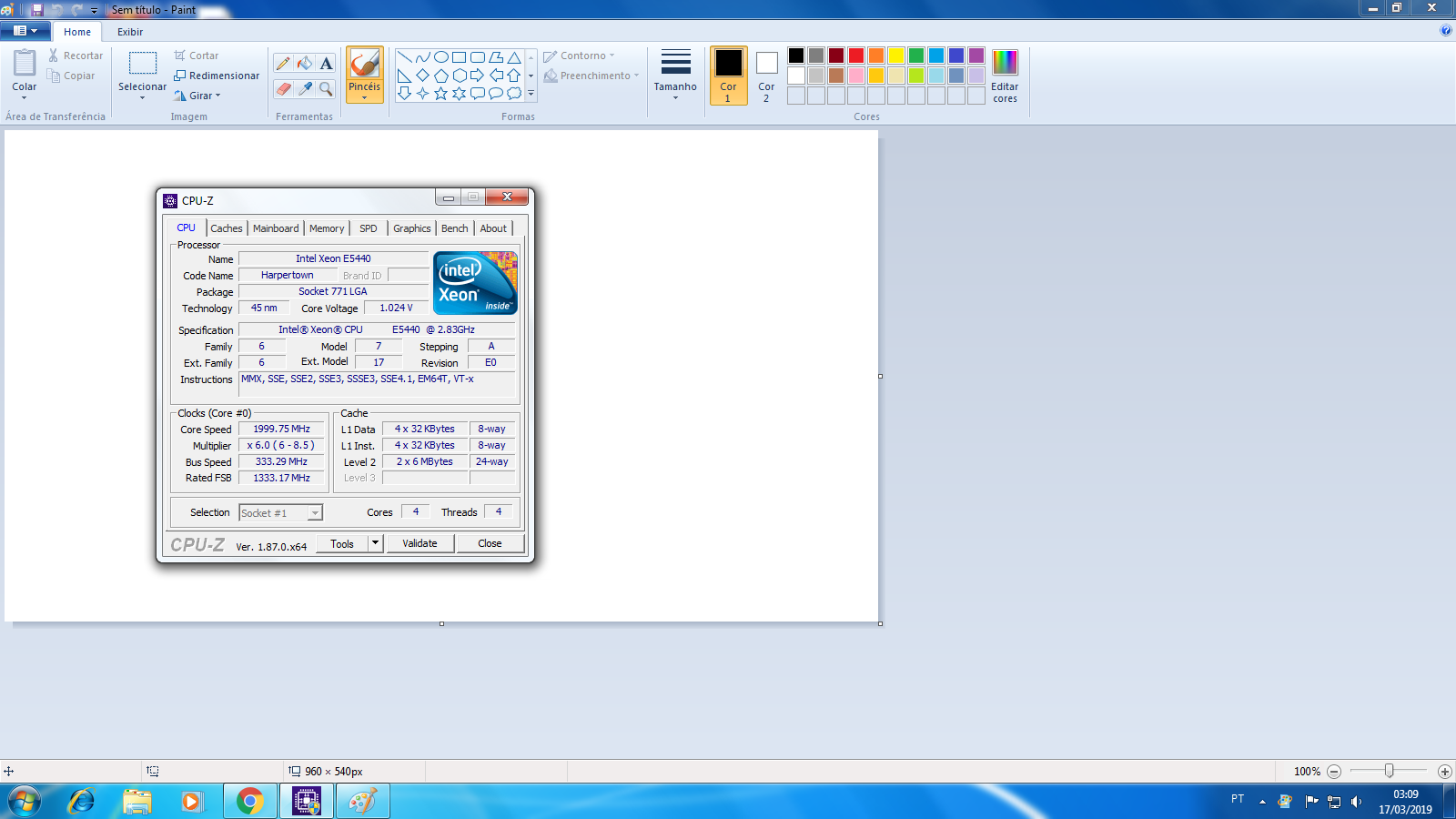The height and width of the screenshot is (819, 1456).
Task: Open Paint Help question mark icon
Action: 1446,31
